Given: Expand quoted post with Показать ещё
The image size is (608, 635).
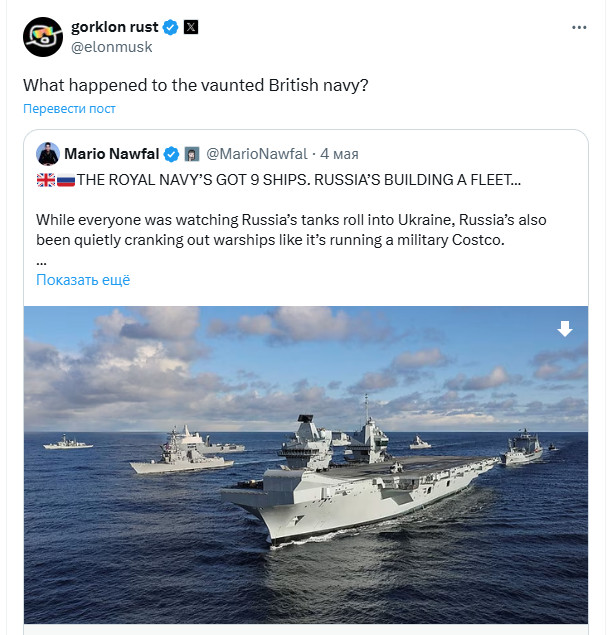Looking at the screenshot, I should click(x=83, y=280).
